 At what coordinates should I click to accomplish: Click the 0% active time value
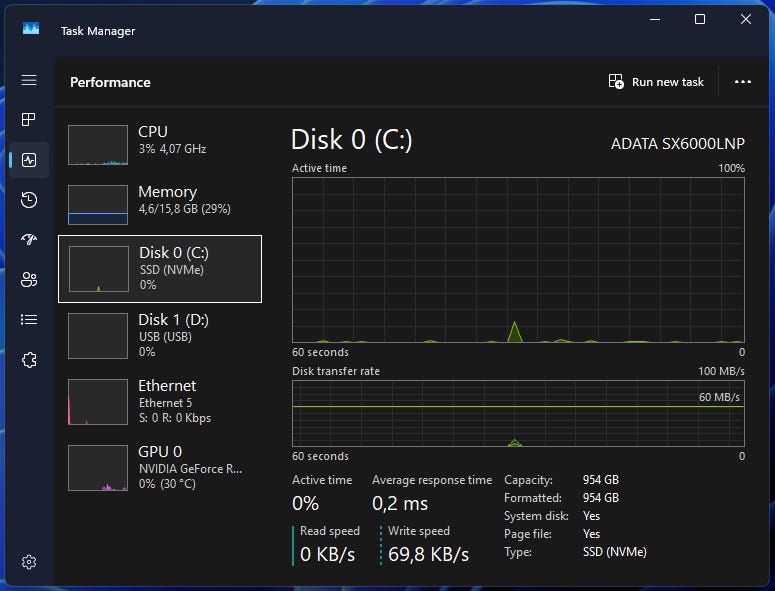point(305,504)
